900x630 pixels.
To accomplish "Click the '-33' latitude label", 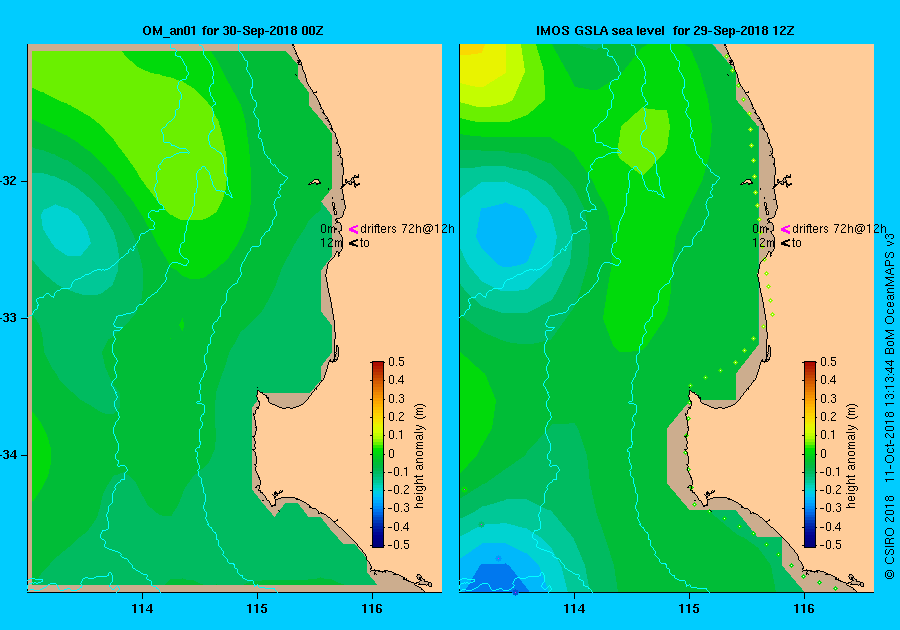I will (9, 318).
